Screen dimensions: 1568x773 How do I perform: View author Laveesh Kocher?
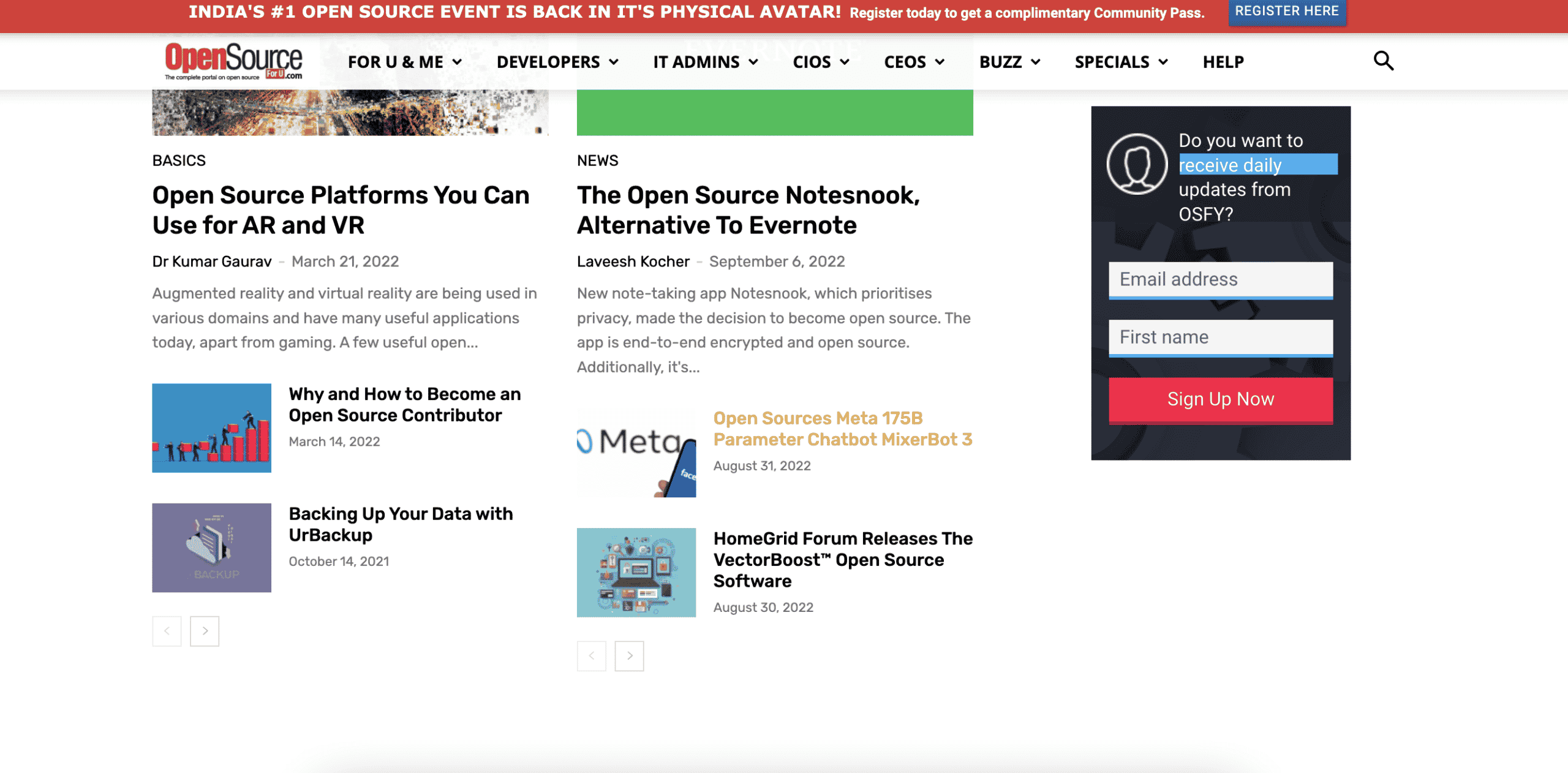pyautogui.click(x=633, y=262)
